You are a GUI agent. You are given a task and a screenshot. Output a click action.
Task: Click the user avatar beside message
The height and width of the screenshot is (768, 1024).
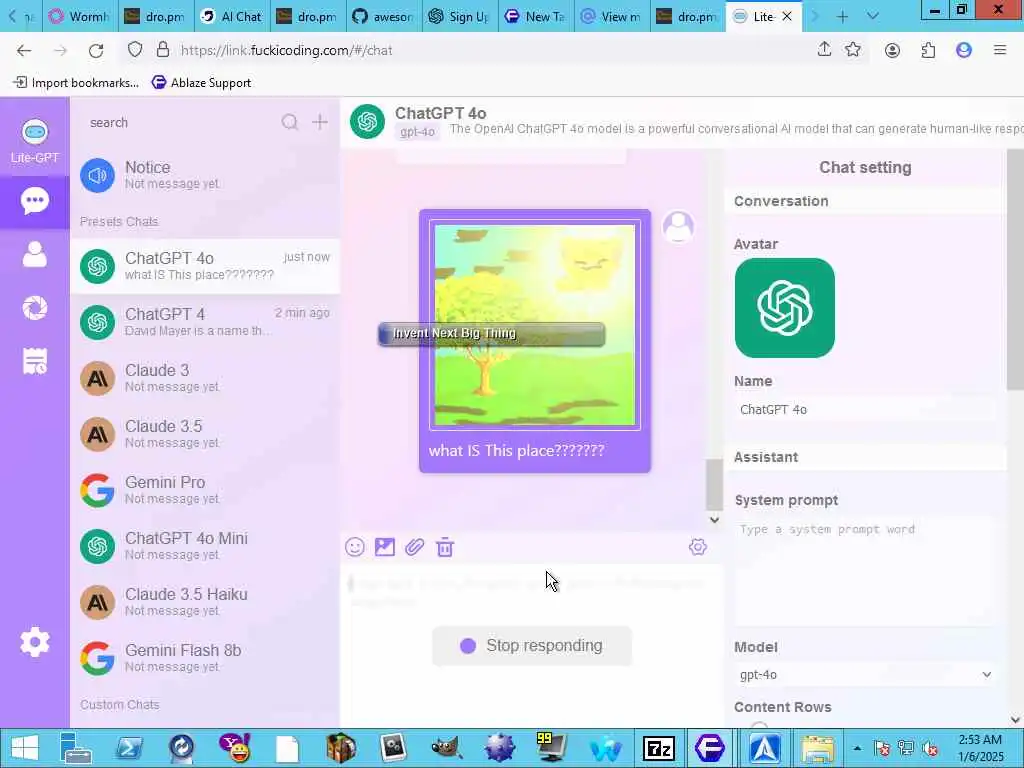[x=678, y=227]
